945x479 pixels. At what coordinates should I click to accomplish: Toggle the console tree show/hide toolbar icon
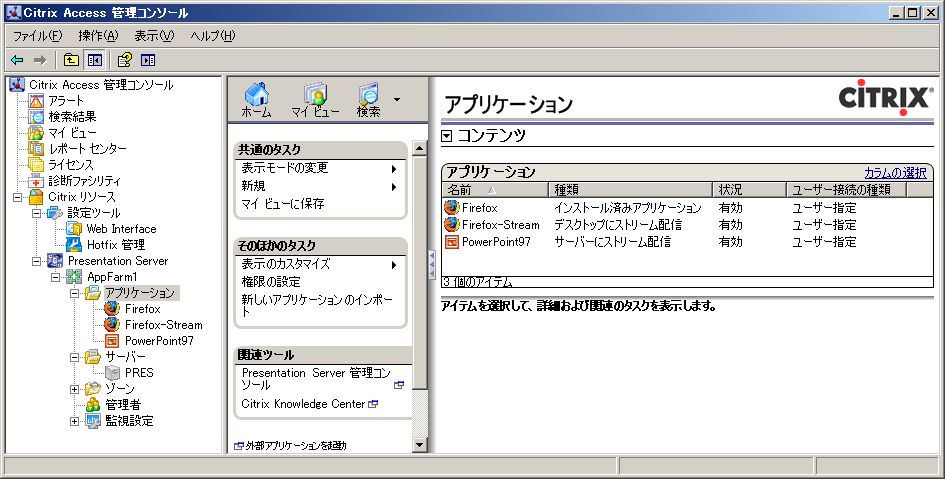coord(95,60)
